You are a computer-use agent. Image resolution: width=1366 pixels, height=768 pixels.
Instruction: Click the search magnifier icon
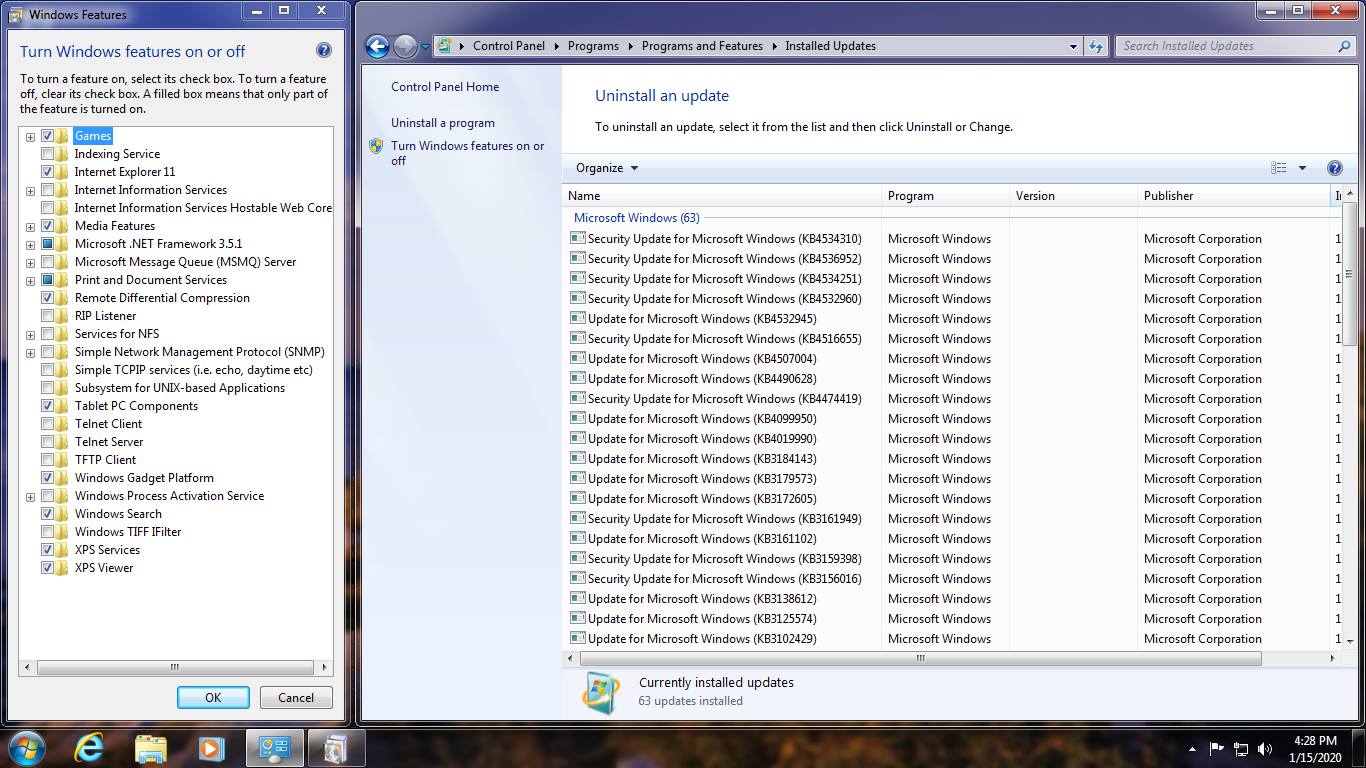tap(1345, 46)
